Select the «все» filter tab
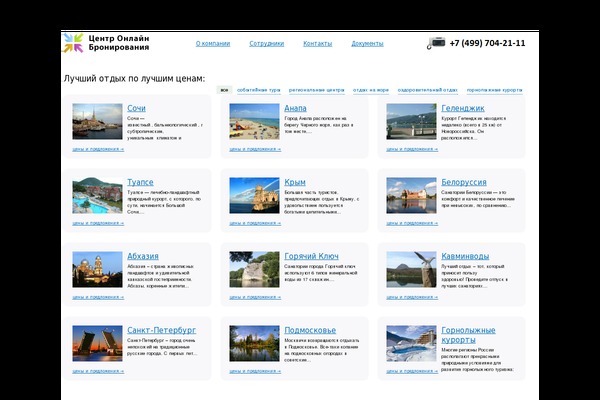Viewport: 600px width, 400px height. [x=224, y=90]
